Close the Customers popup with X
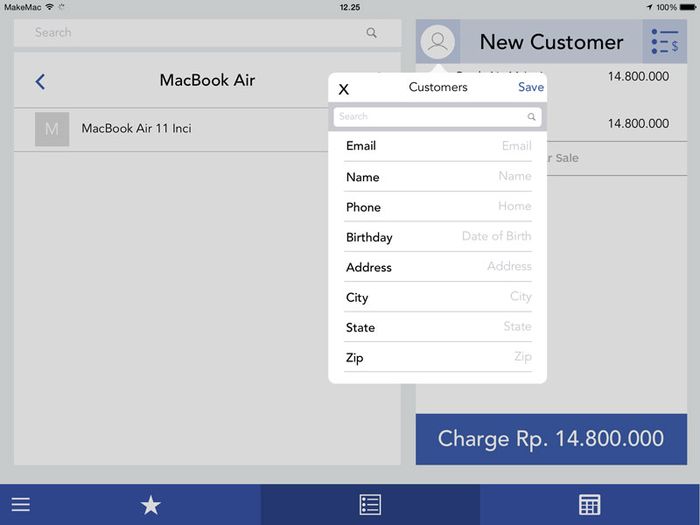700x525 pixels. (343, 89)
